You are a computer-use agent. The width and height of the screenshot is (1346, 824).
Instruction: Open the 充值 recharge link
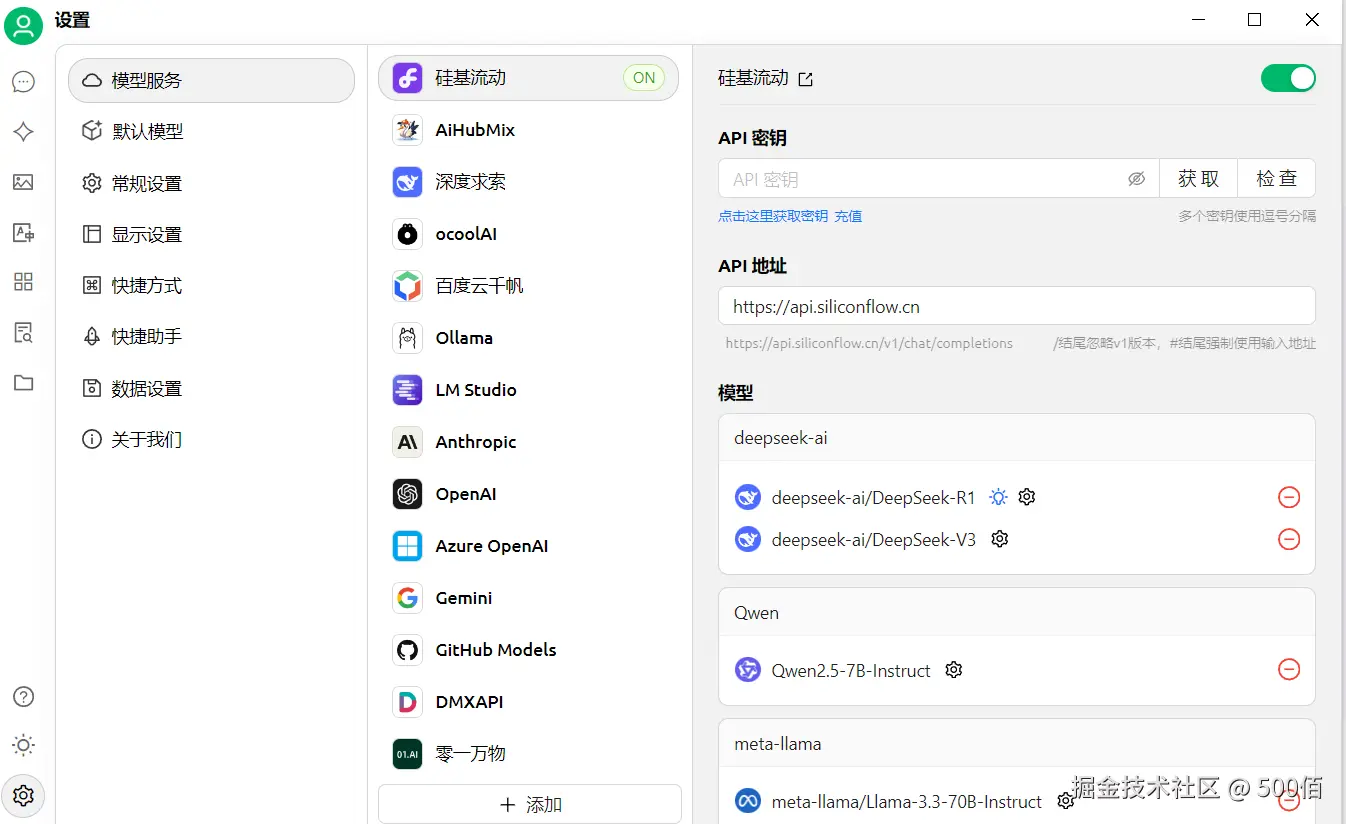(848, 215)
